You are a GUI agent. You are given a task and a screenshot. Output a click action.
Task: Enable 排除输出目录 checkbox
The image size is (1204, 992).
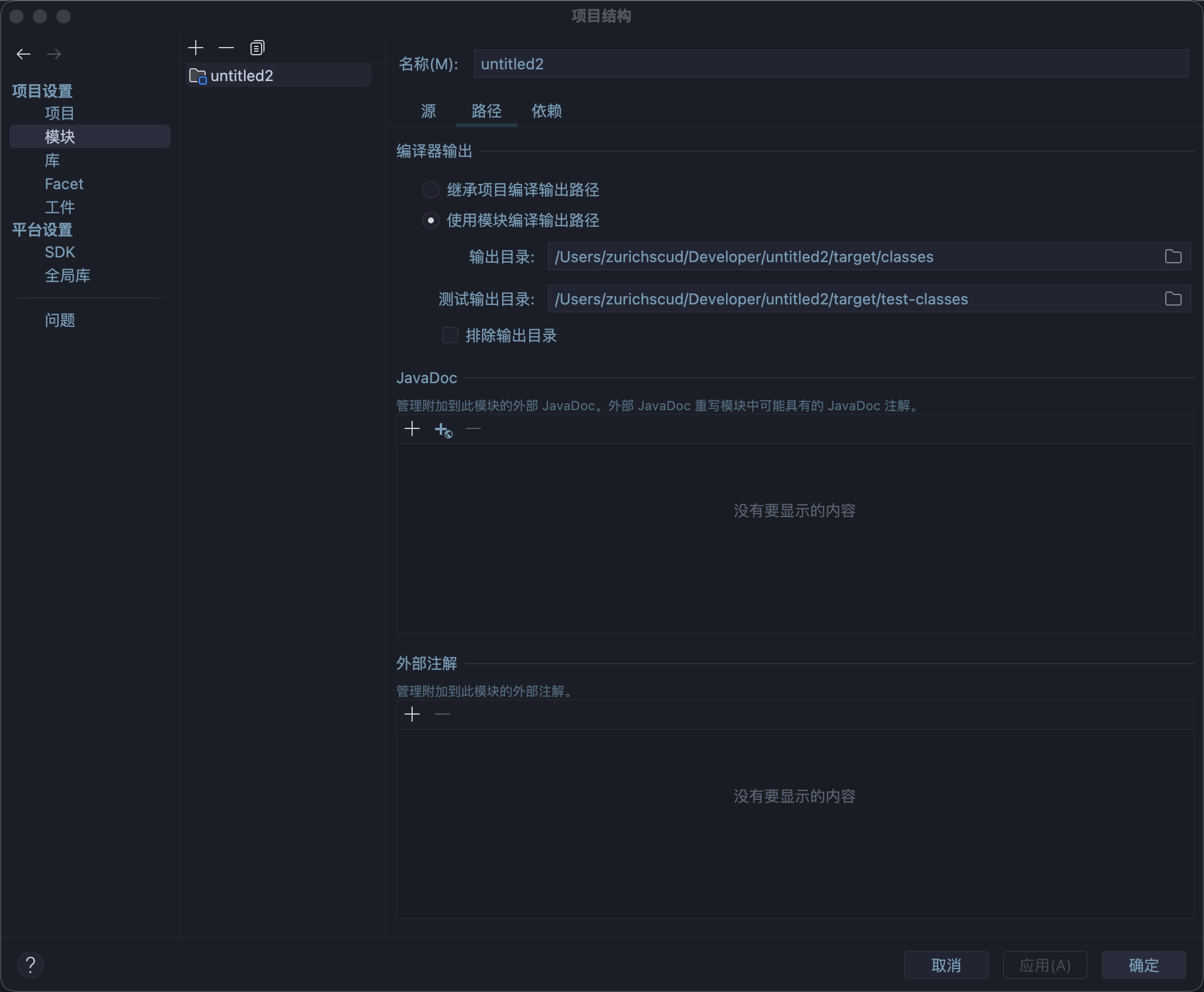click(x=450, y=336)
